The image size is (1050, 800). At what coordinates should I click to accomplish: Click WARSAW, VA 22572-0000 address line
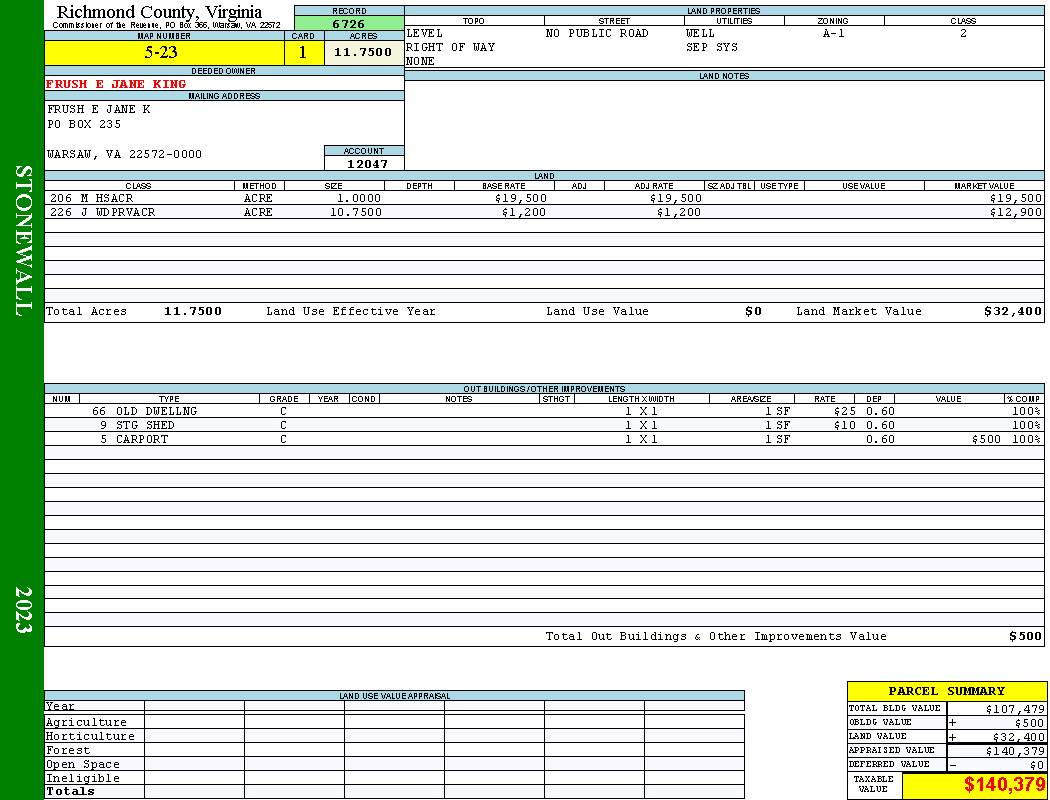click(125, 155)
